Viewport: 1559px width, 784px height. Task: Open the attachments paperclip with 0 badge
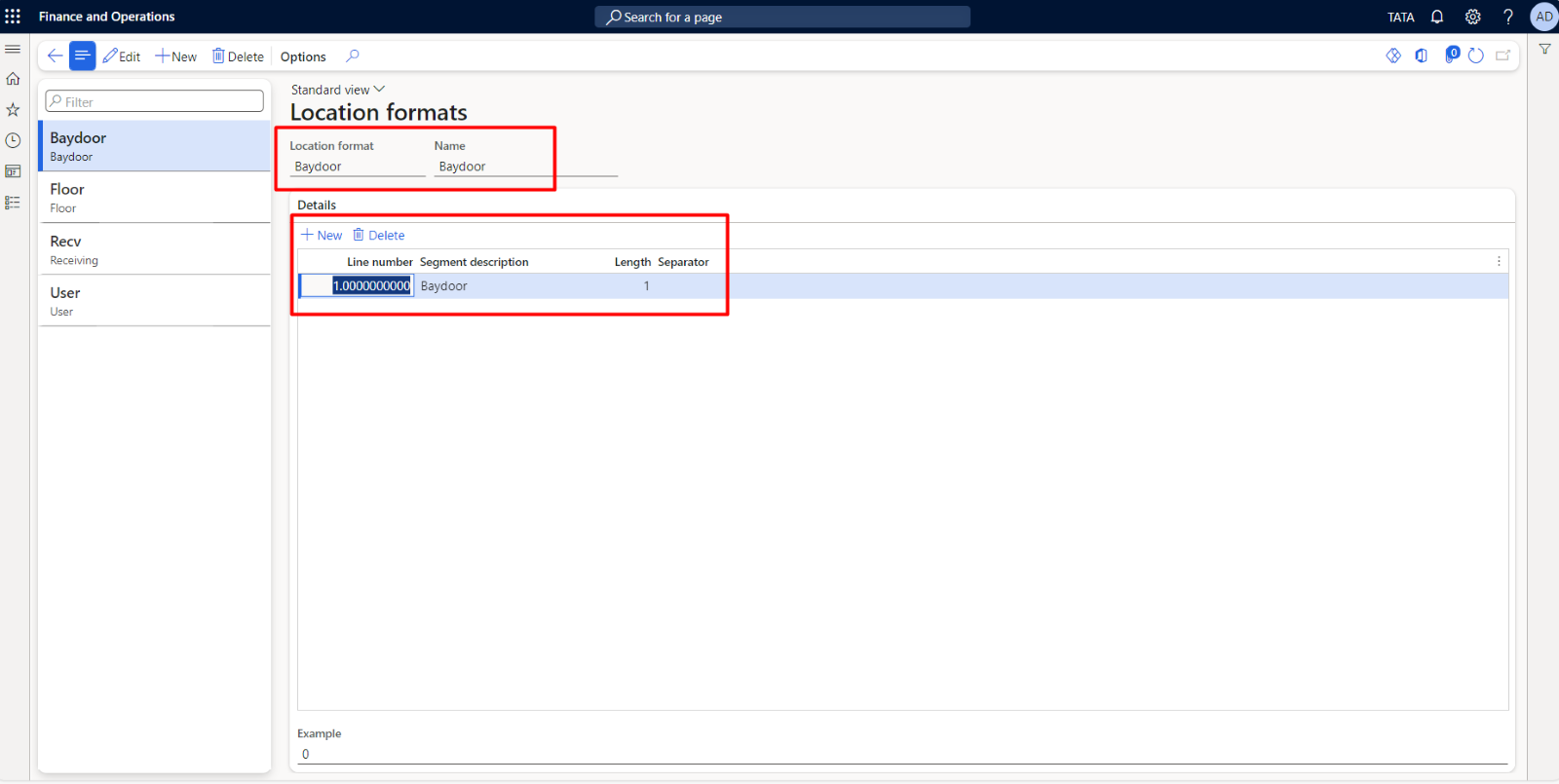point(1451,56)
